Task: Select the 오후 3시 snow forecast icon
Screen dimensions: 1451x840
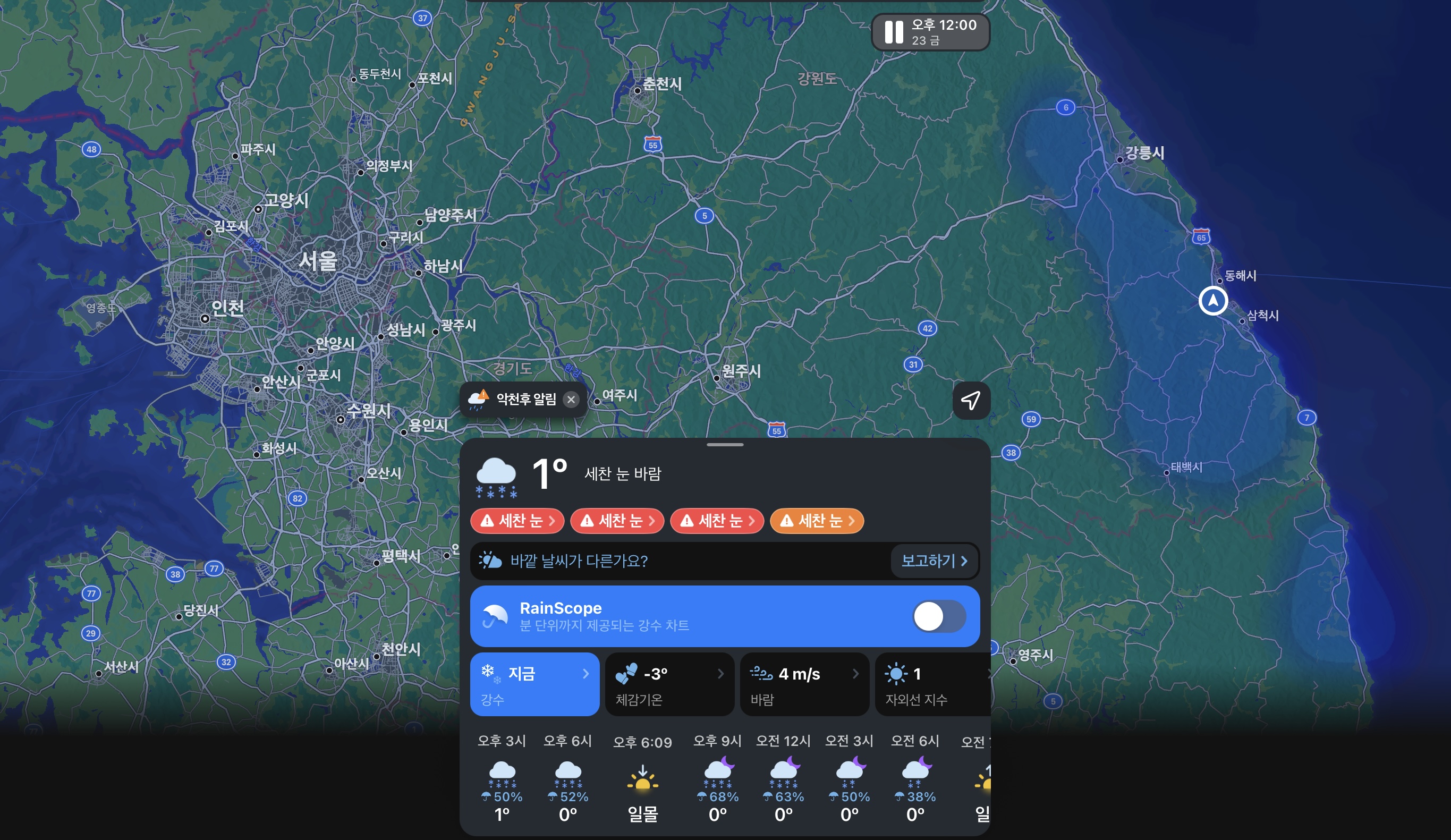Action: tap(502, 774)
